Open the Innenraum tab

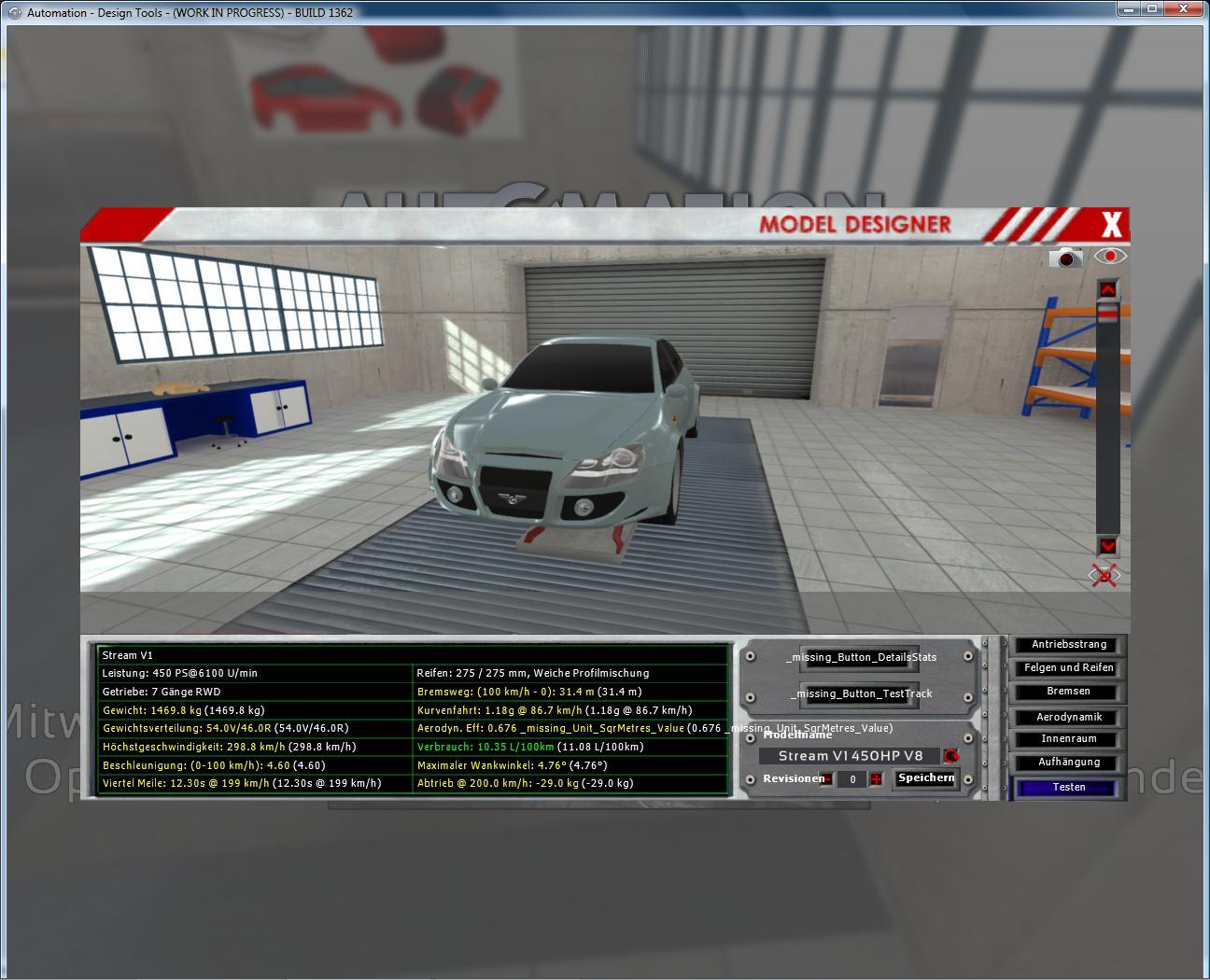point(1068,739)
